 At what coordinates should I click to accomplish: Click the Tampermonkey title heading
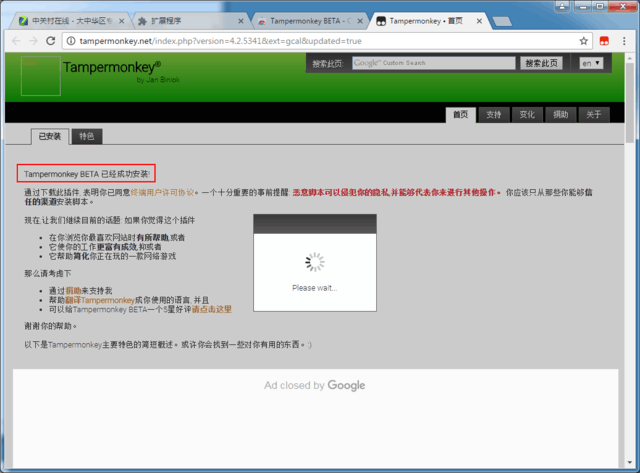(x=112, y=67)
